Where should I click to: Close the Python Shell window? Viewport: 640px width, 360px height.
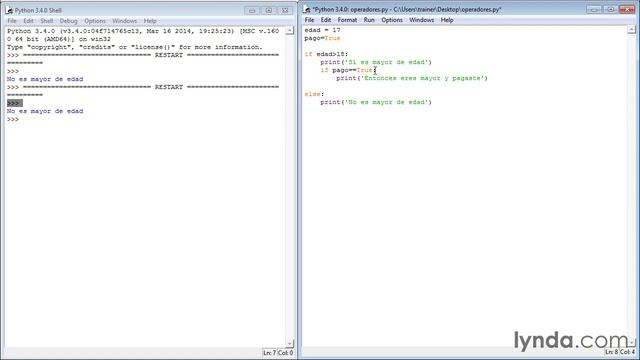pos(285,11)
